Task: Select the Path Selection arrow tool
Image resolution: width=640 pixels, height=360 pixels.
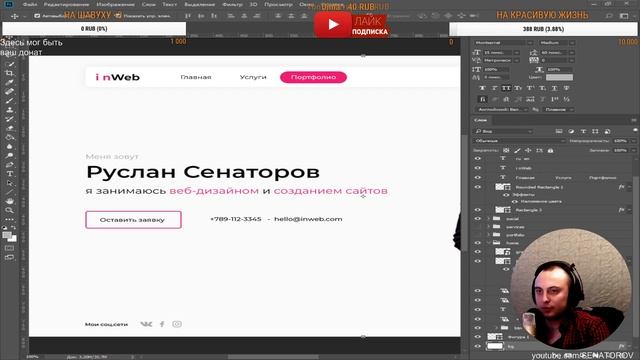Action: (9, 183)
